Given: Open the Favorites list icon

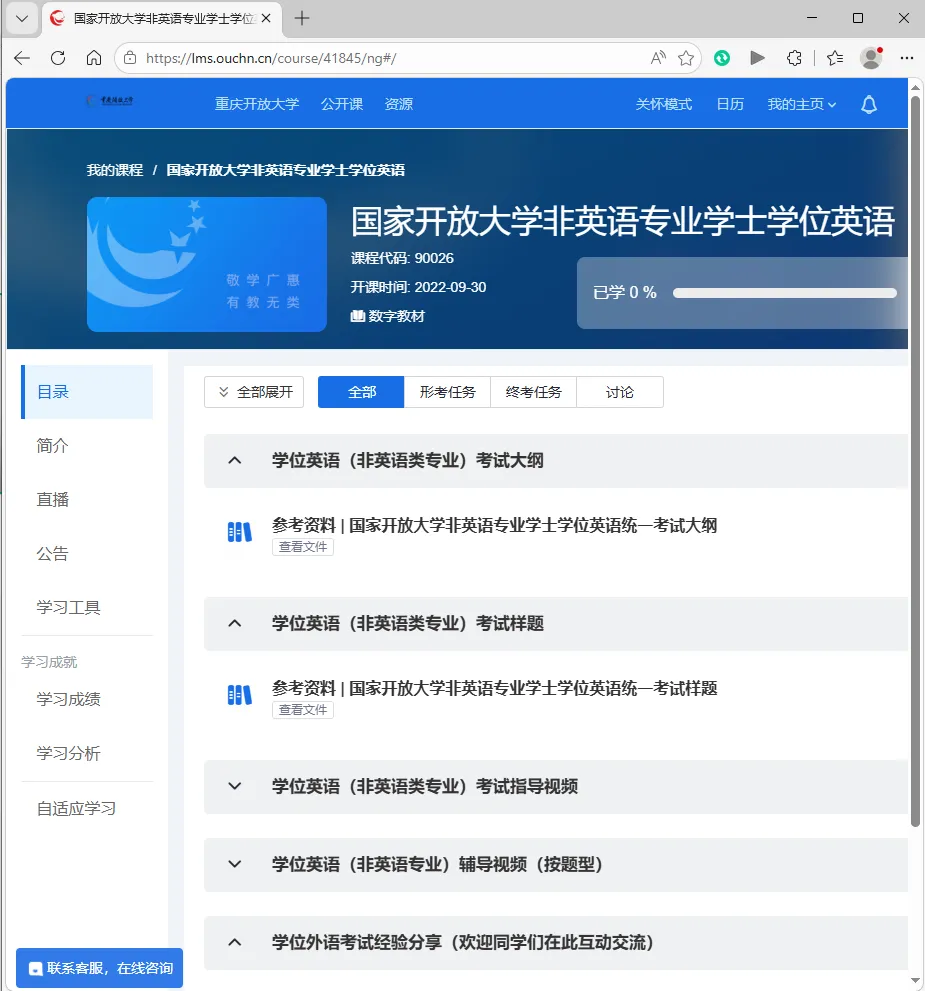Looking at the screenshot, I should pos(835,58).
